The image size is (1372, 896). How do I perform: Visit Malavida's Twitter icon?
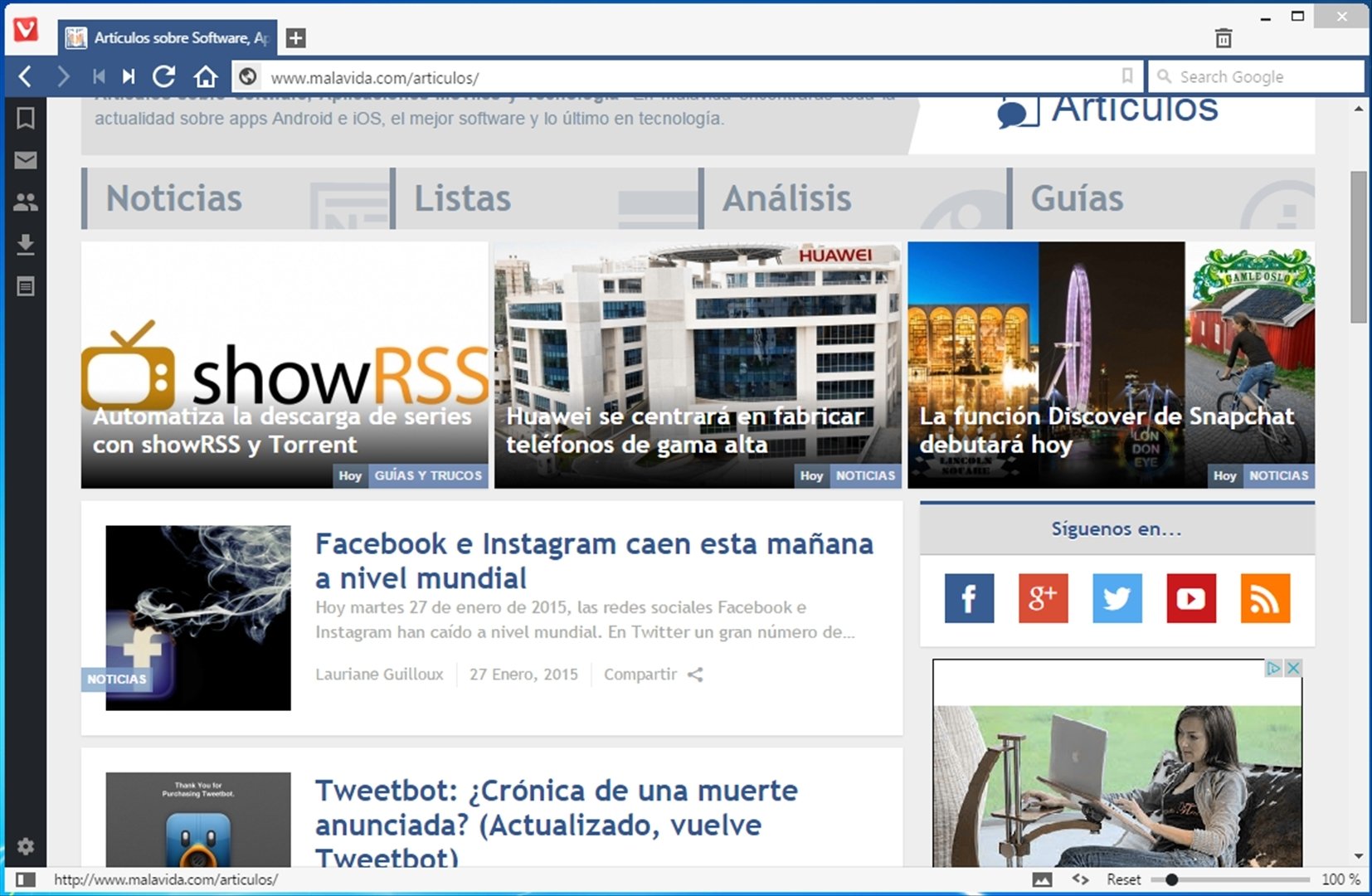[x=1117, y=598]
